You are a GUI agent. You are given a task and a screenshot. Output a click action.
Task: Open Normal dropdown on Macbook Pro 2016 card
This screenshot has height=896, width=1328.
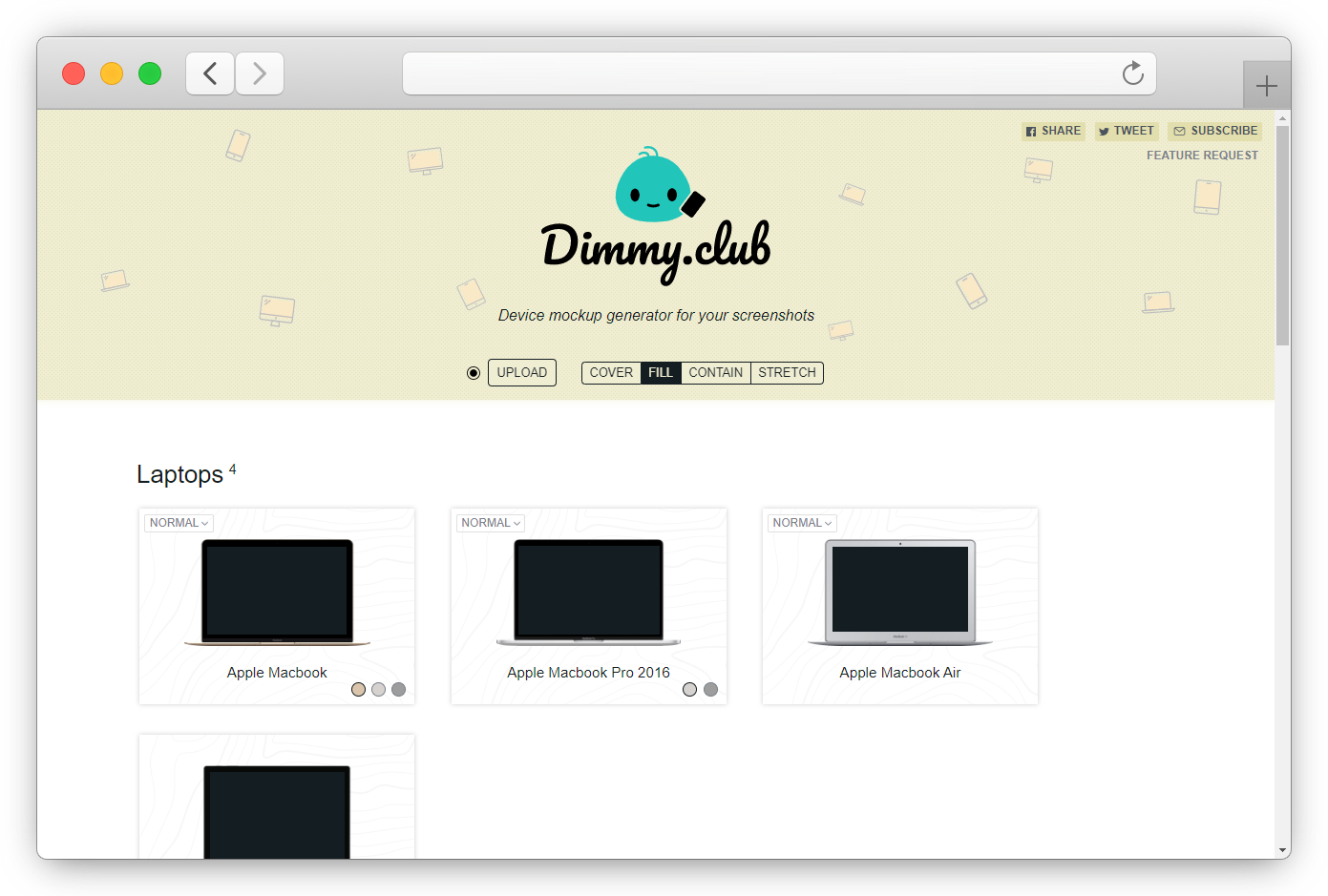click(x=491, y=523)
